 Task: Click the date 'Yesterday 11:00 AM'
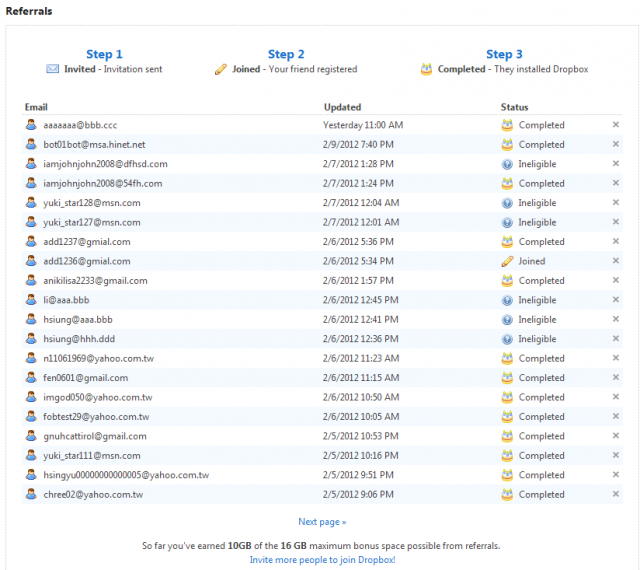(x=363, y=125)
